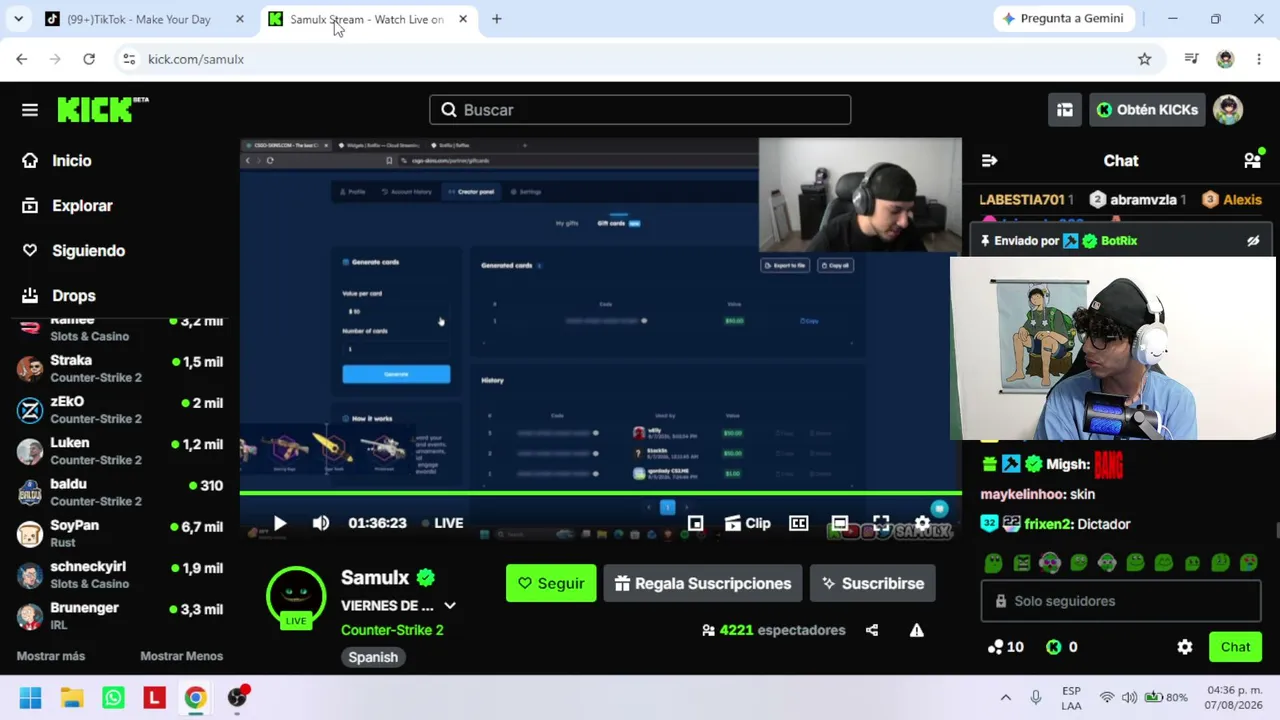Viewport: 1280px width, 720px height.
Task: Report the stream with the warning icon
Action: coord(916,630)
